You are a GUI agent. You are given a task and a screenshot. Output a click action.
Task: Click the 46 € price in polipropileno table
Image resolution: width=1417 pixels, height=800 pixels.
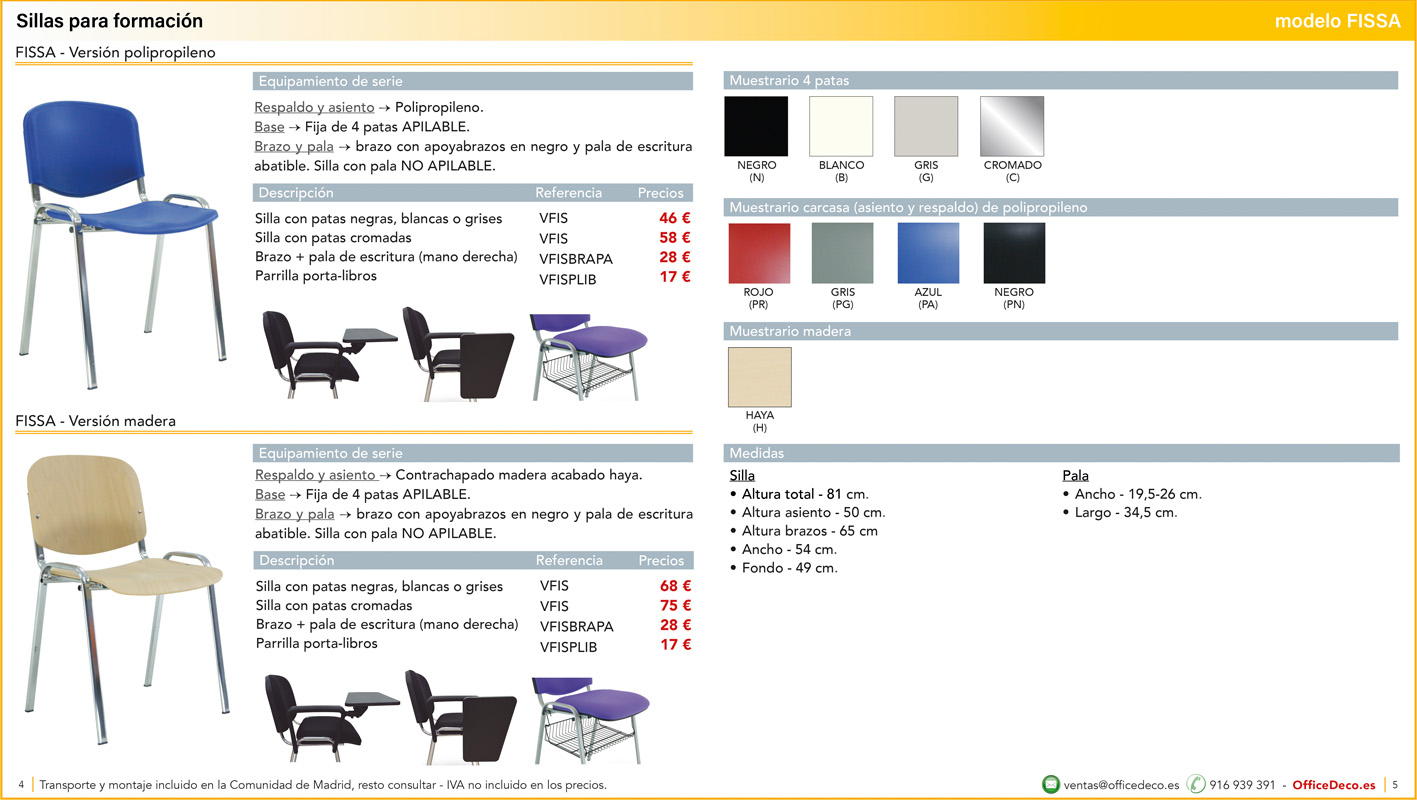click(x=674, y=218)
